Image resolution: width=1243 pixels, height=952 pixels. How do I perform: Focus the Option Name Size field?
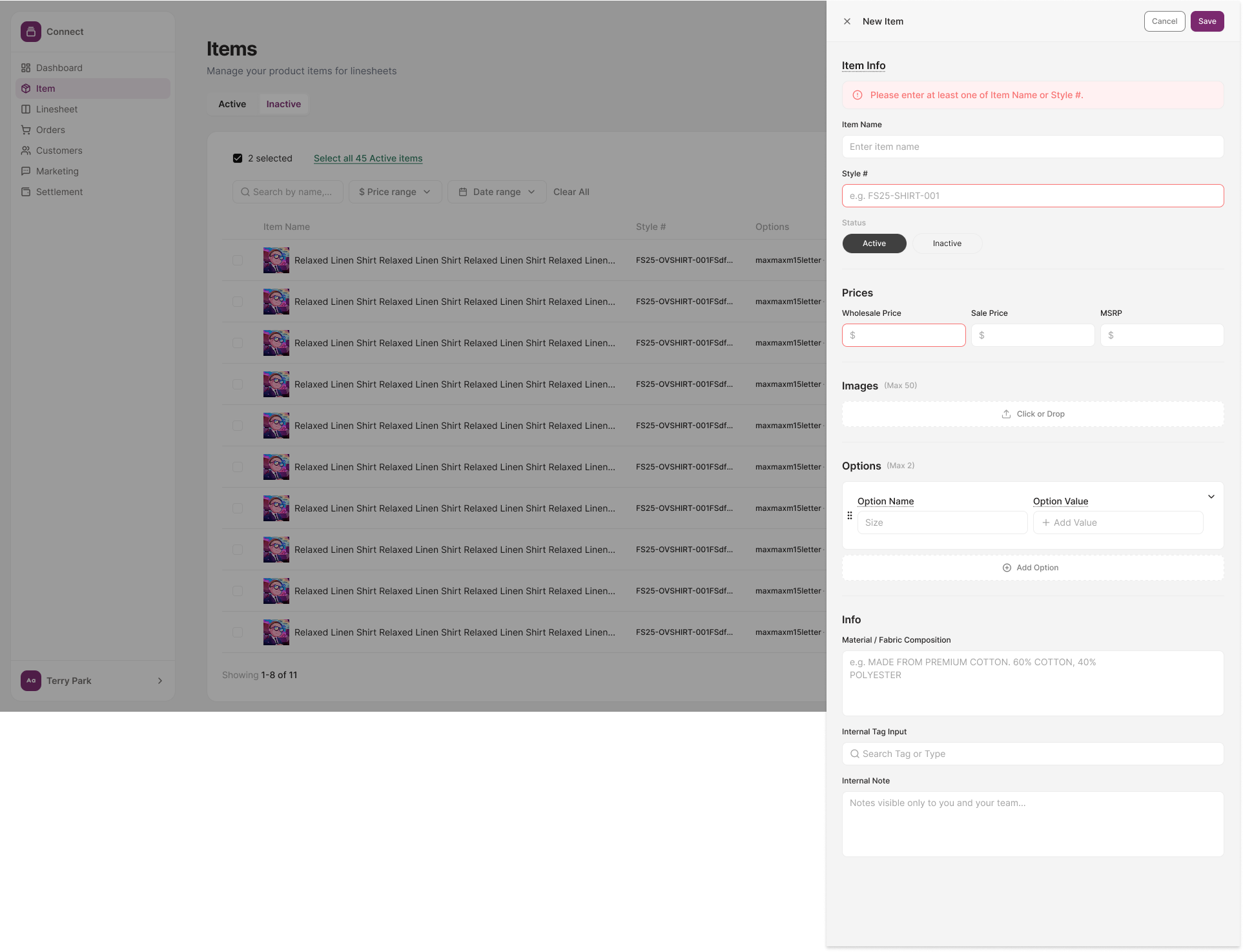pos(942,523)
